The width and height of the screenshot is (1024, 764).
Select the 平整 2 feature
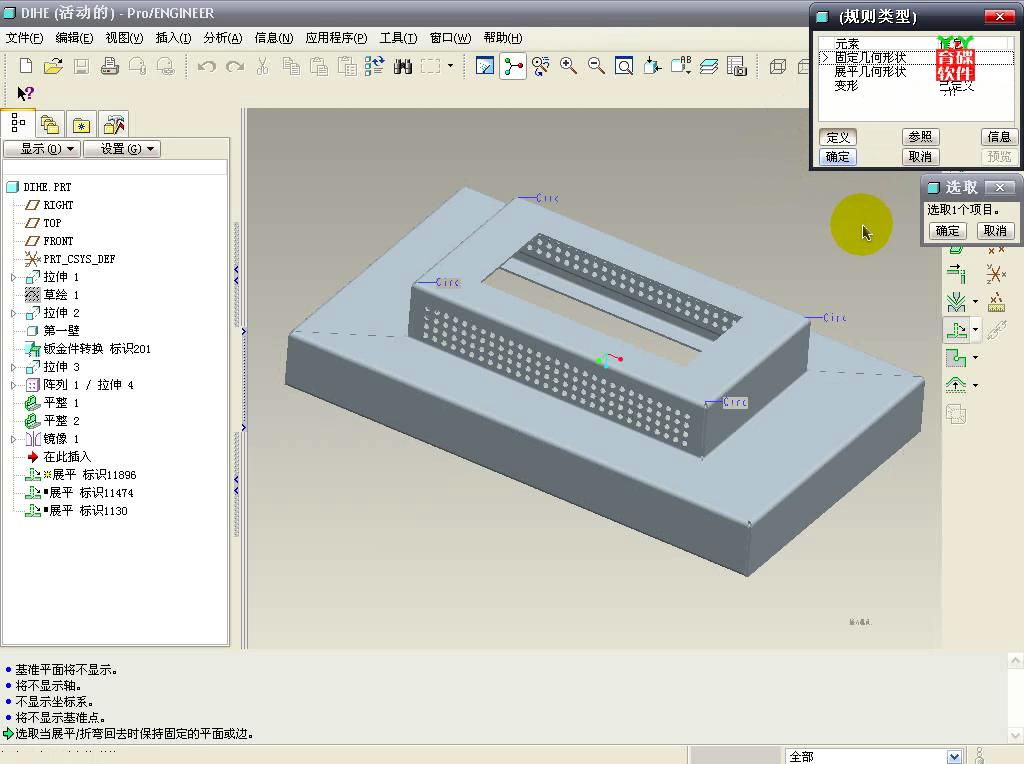[52, 421]
